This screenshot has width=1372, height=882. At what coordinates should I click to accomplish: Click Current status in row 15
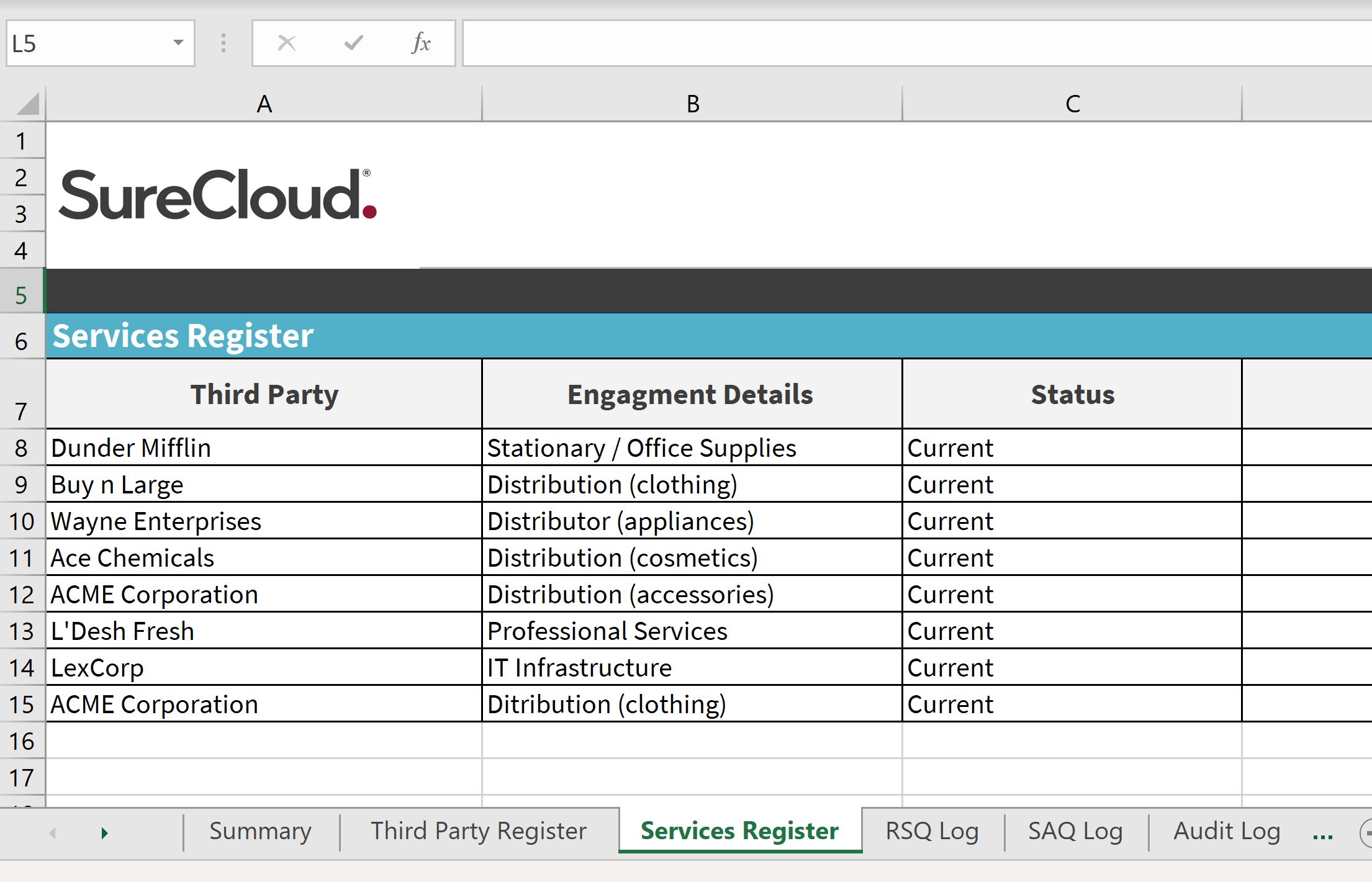pos(1072,704)
